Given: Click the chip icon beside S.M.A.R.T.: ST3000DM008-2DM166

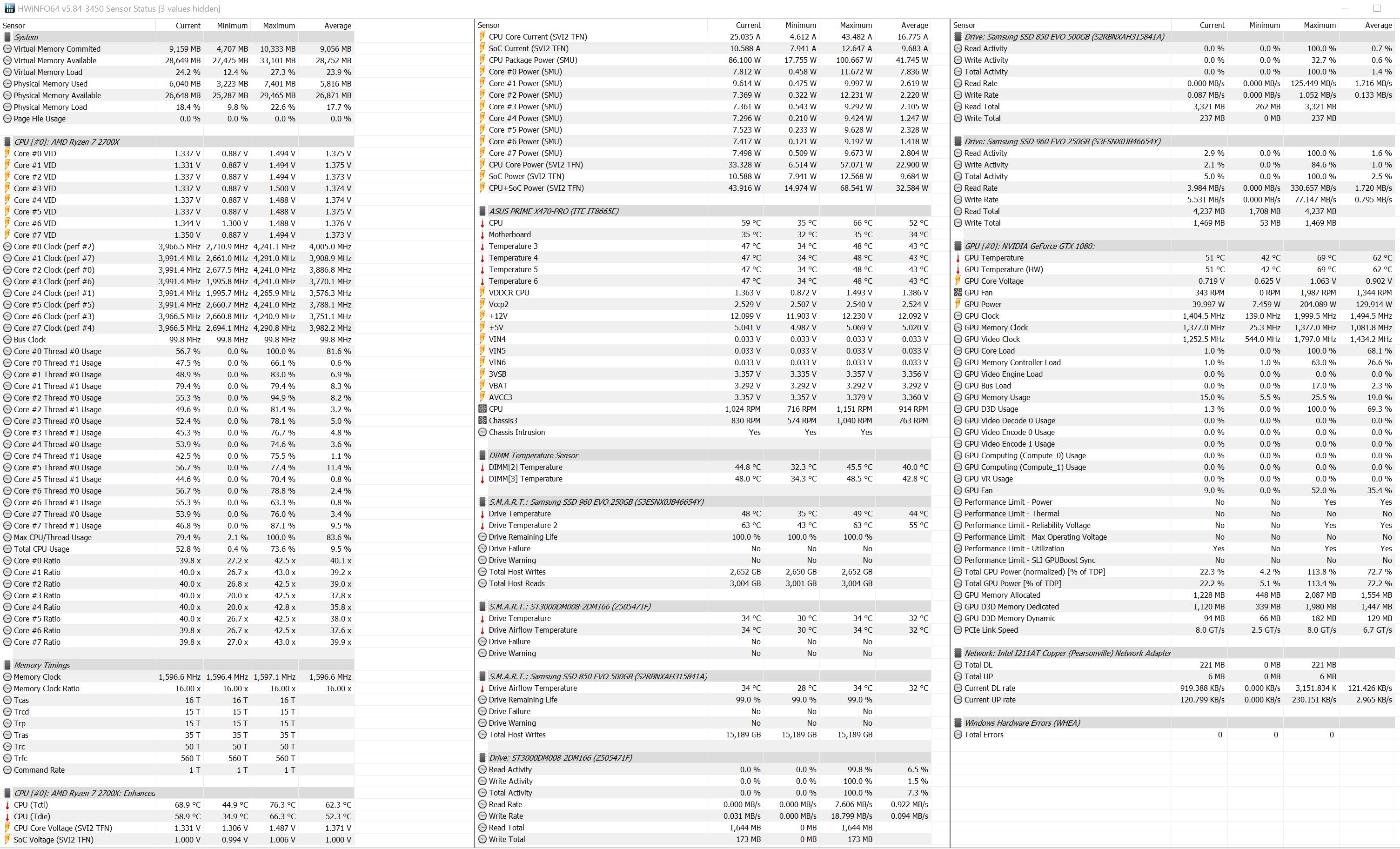Looking at the screenshot, I should (482, 606).
